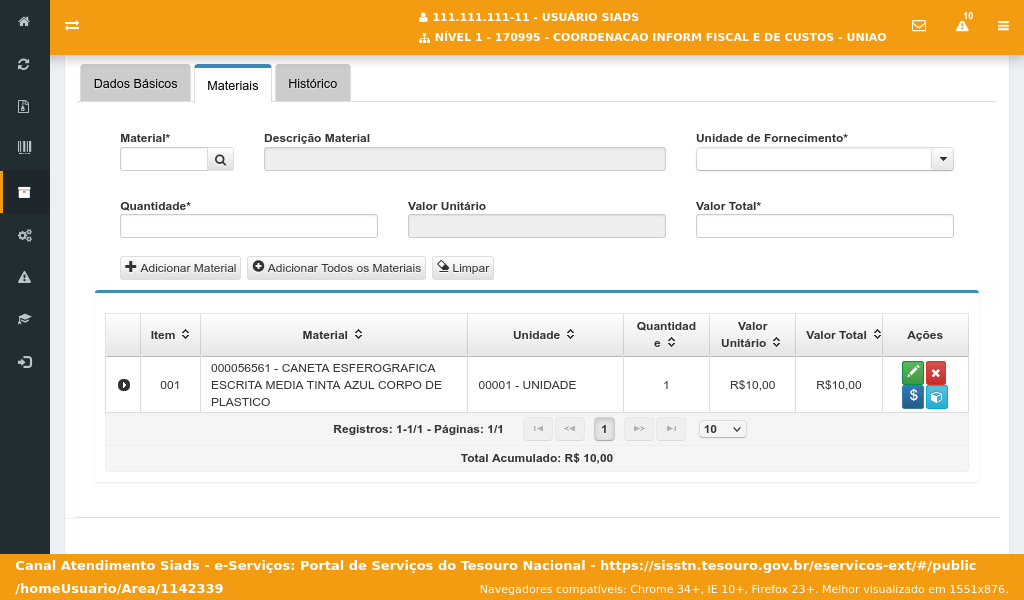Open Unidade de Fornecimento dropdown
Image resolution: width=1024 pixels, height=600 pixels.
click(942, 159)
